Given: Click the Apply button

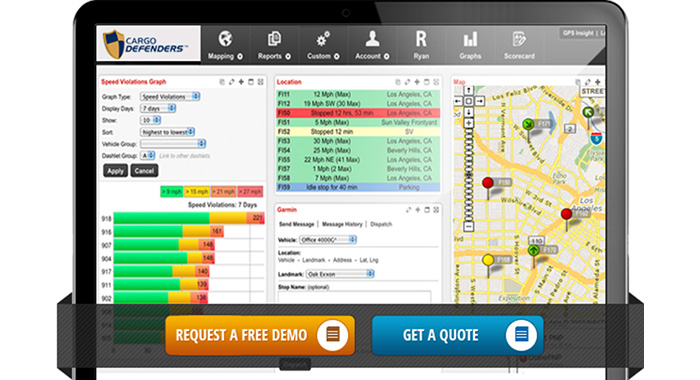Looking at the screenshot, I should click(x=115, y=171).
